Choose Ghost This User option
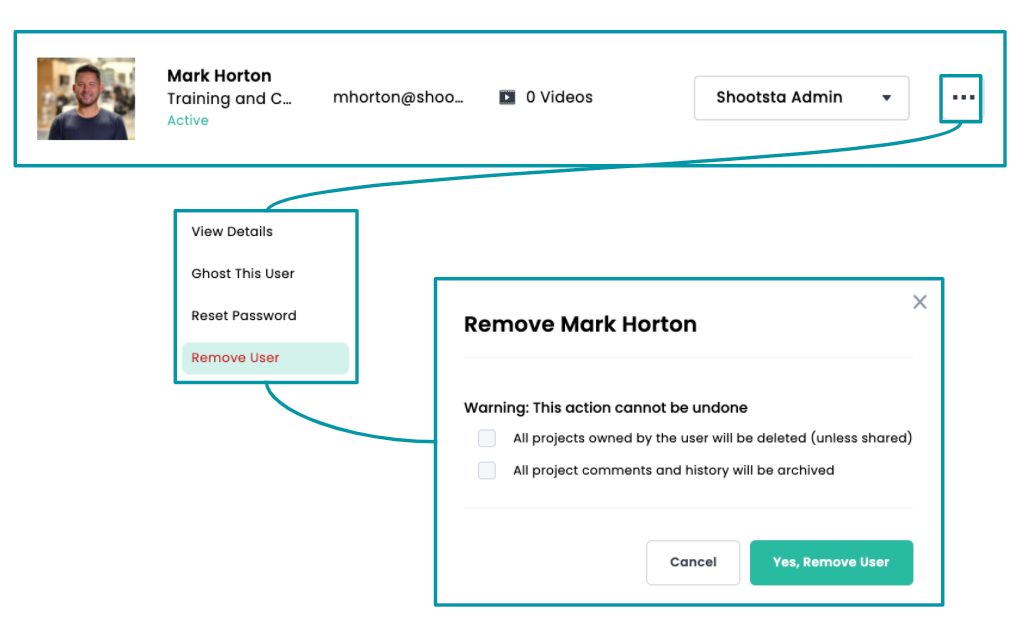The width and height of the screenshot is (1024, 620). click(243, 273)
